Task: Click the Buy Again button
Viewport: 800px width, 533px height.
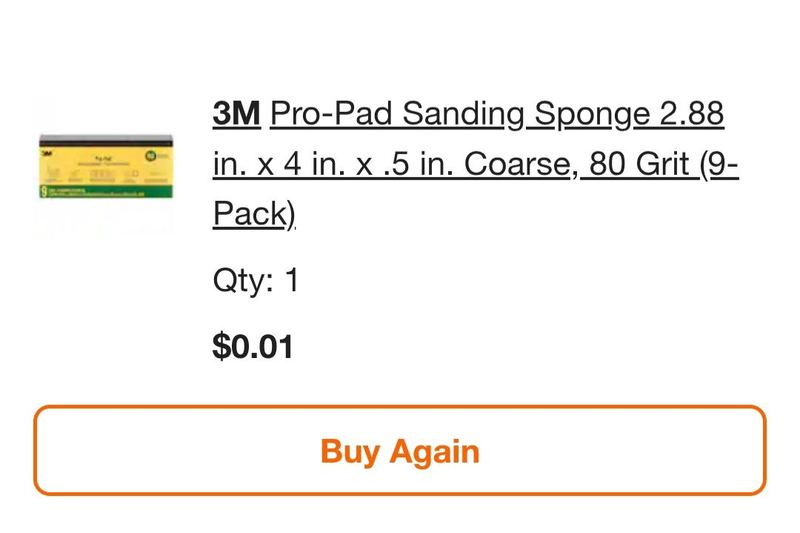Action: click(400, 450)
